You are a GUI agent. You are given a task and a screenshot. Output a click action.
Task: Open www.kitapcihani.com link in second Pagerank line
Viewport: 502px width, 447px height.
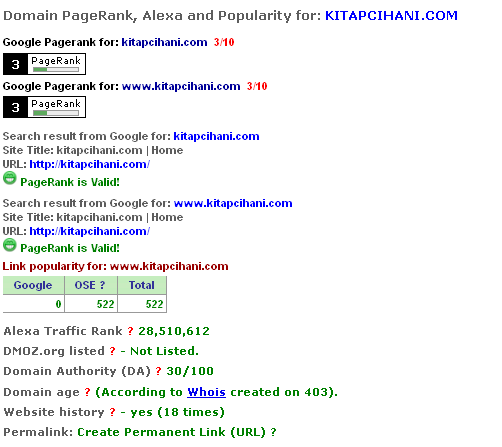(x=181, y=86)
